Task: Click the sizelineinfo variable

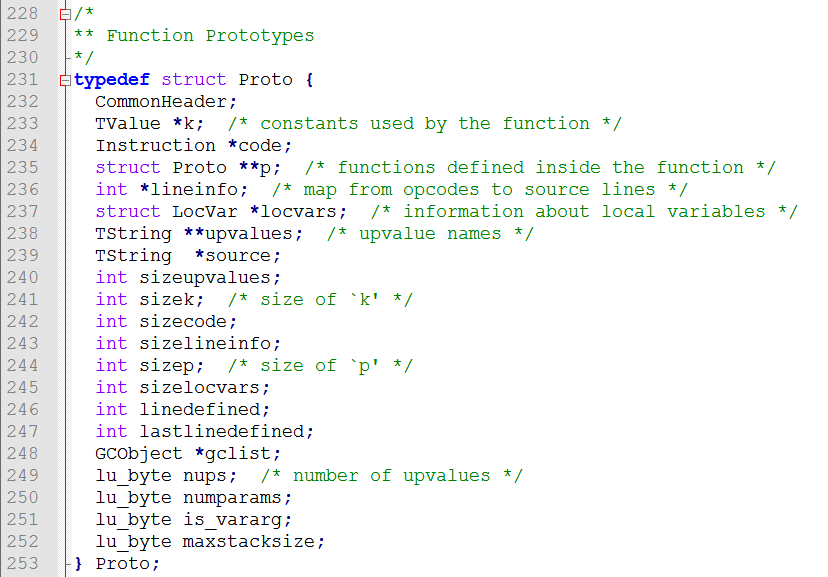Action: pos(210,344)
